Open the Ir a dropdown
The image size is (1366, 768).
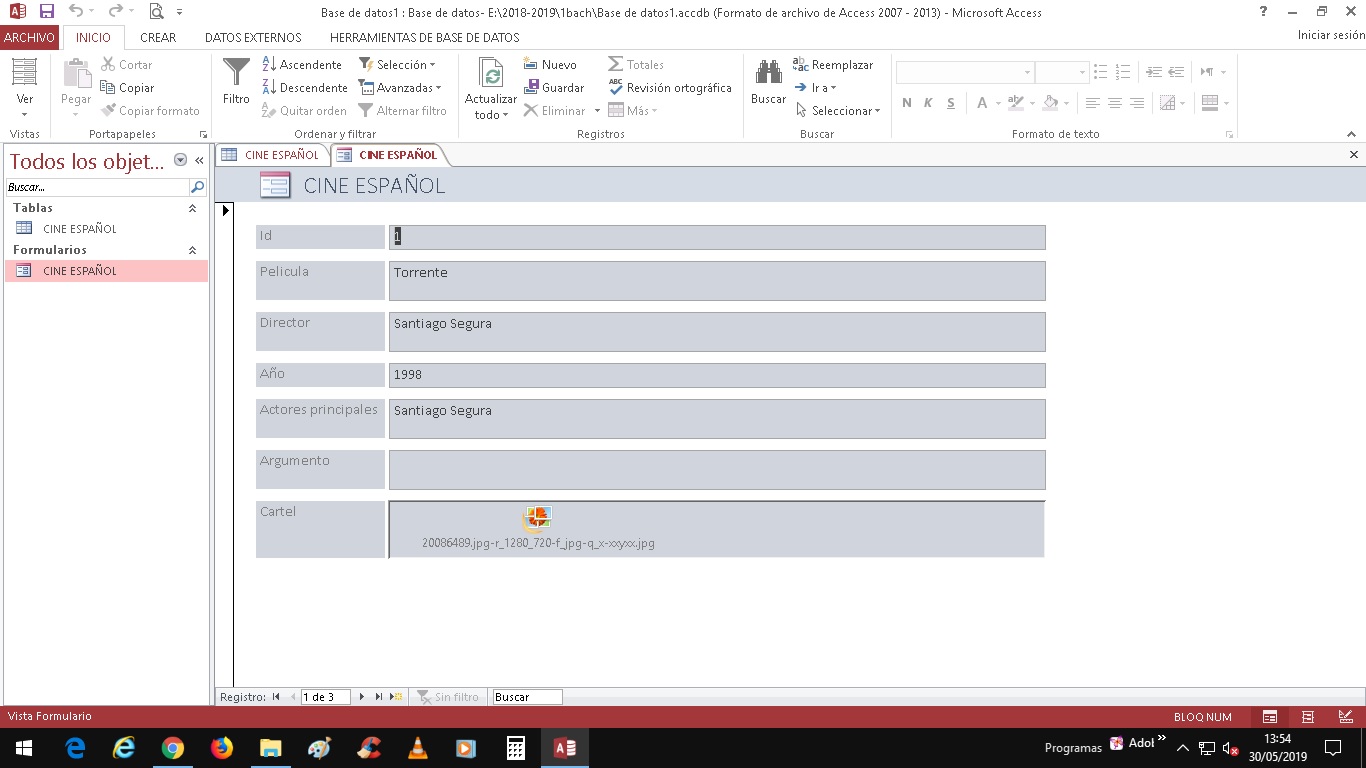coord(816,87)
